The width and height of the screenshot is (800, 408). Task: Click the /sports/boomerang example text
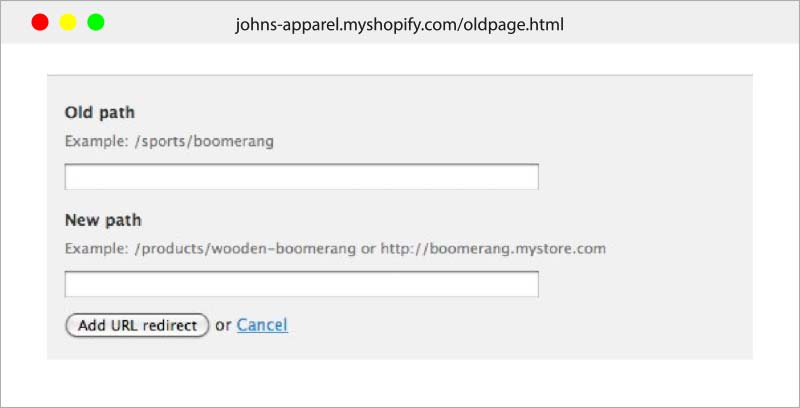[204, 142]
